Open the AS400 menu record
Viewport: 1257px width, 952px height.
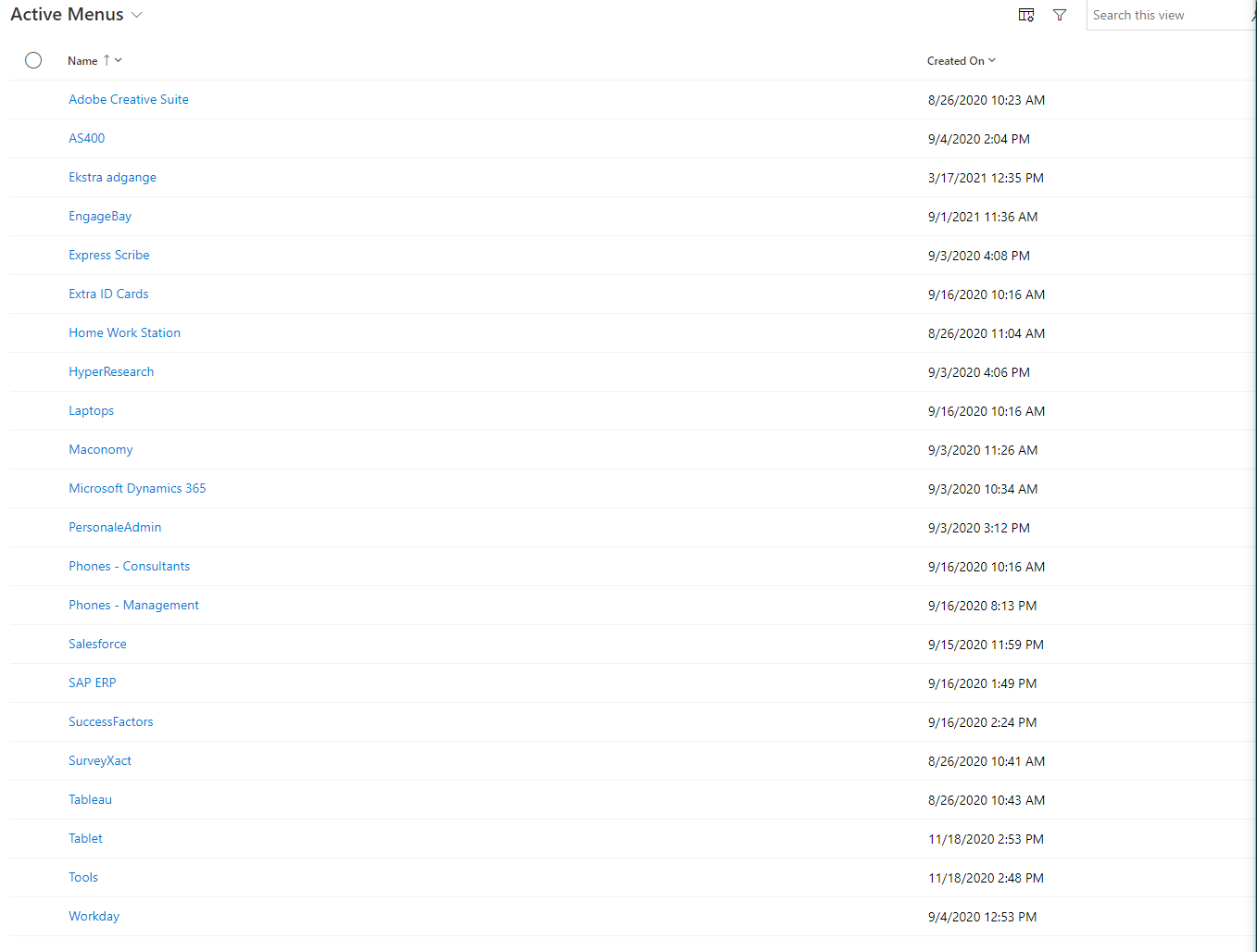tap(87, 139)
